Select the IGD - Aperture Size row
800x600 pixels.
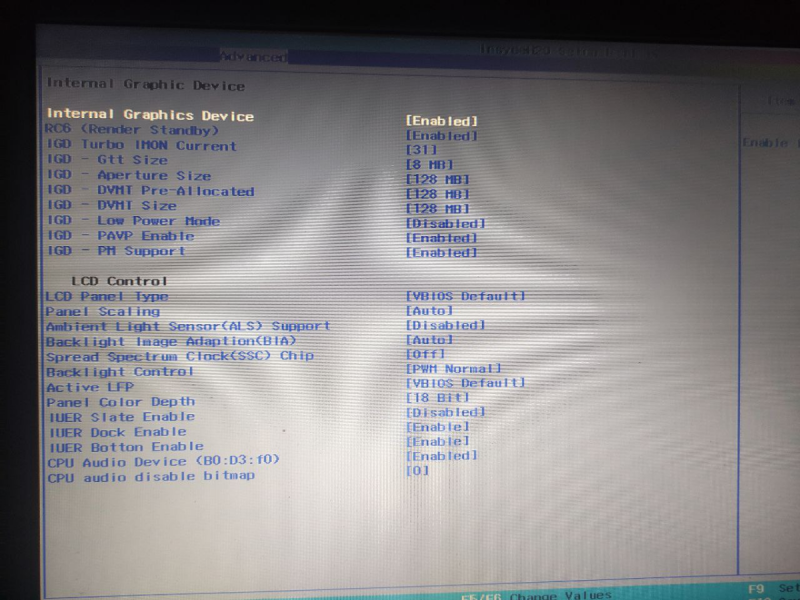point(129,176)
